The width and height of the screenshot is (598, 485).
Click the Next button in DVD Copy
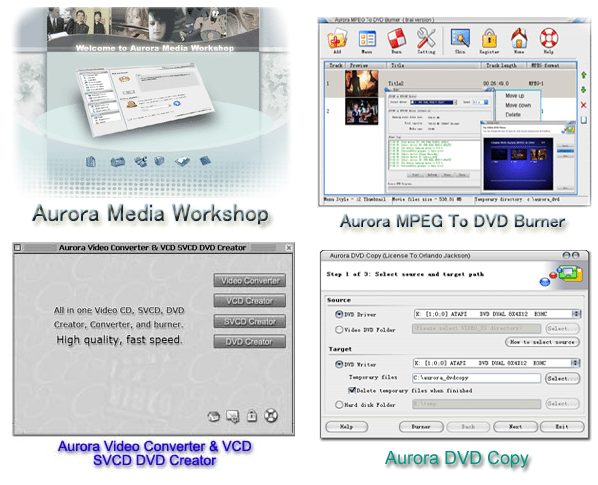tap(515, 426)
